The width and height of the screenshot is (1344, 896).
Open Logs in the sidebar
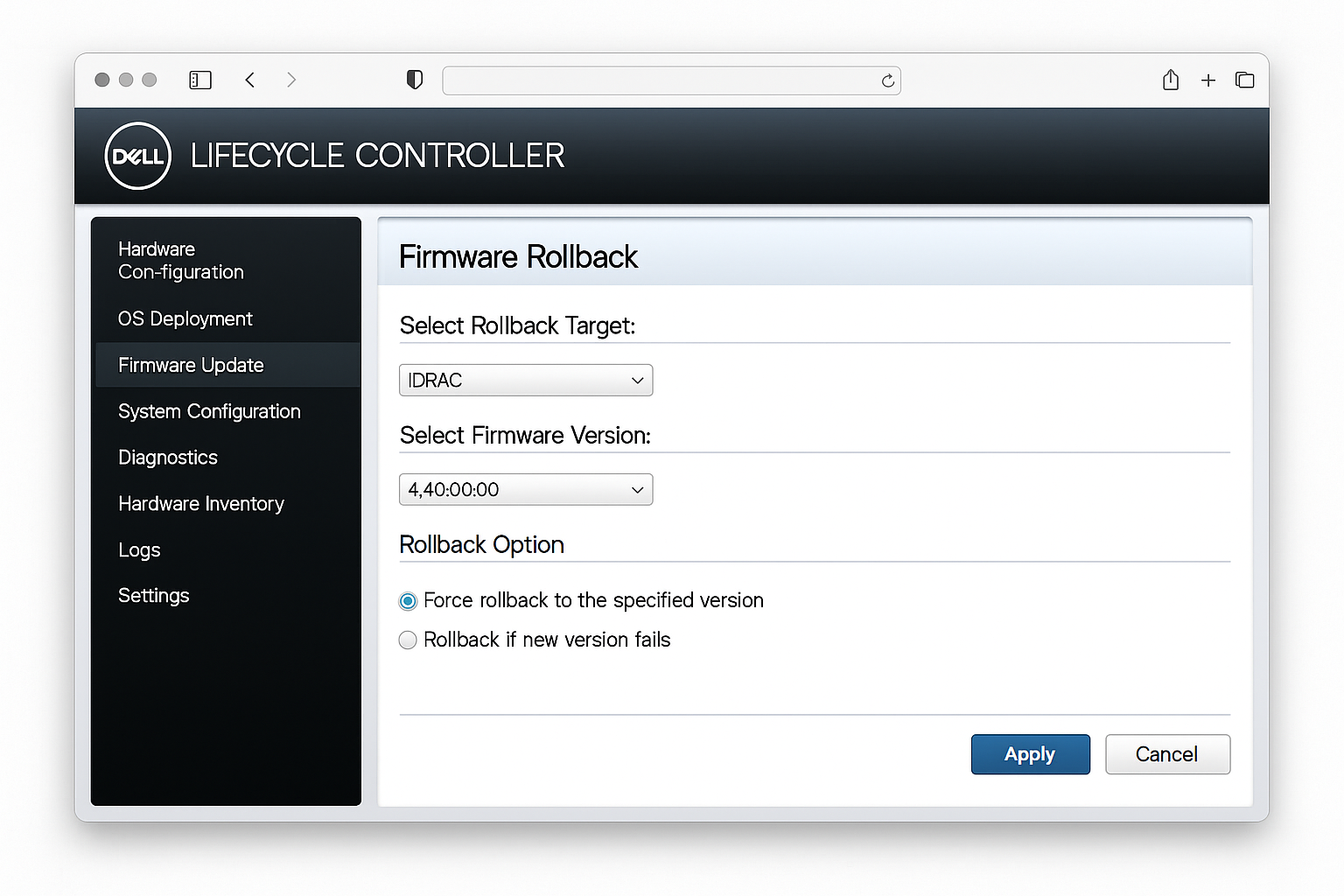[x=139, y=550]
